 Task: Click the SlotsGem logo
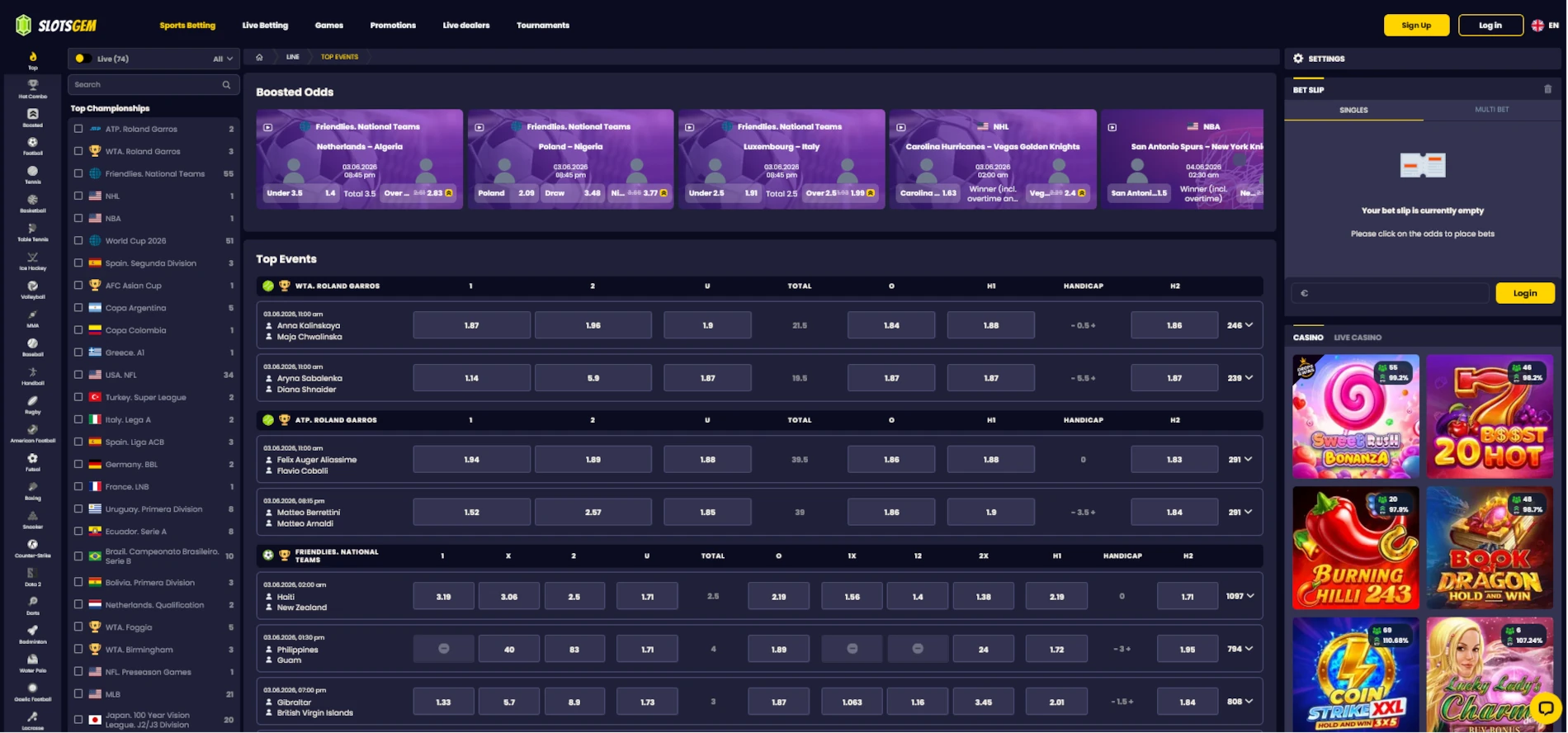(x=56, y=26)
